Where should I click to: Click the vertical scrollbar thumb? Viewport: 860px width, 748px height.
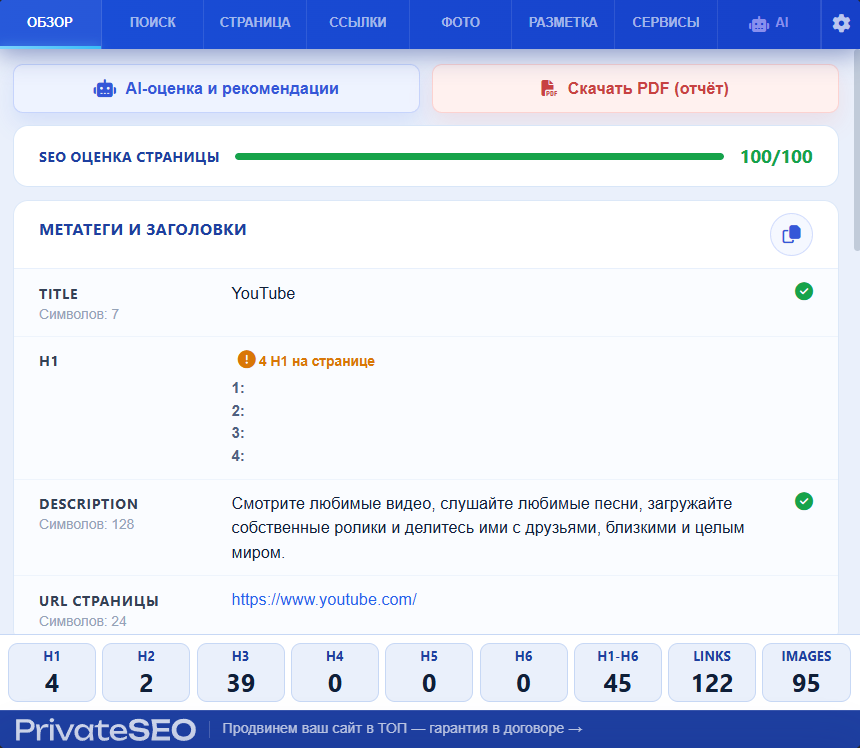[857, 148]
